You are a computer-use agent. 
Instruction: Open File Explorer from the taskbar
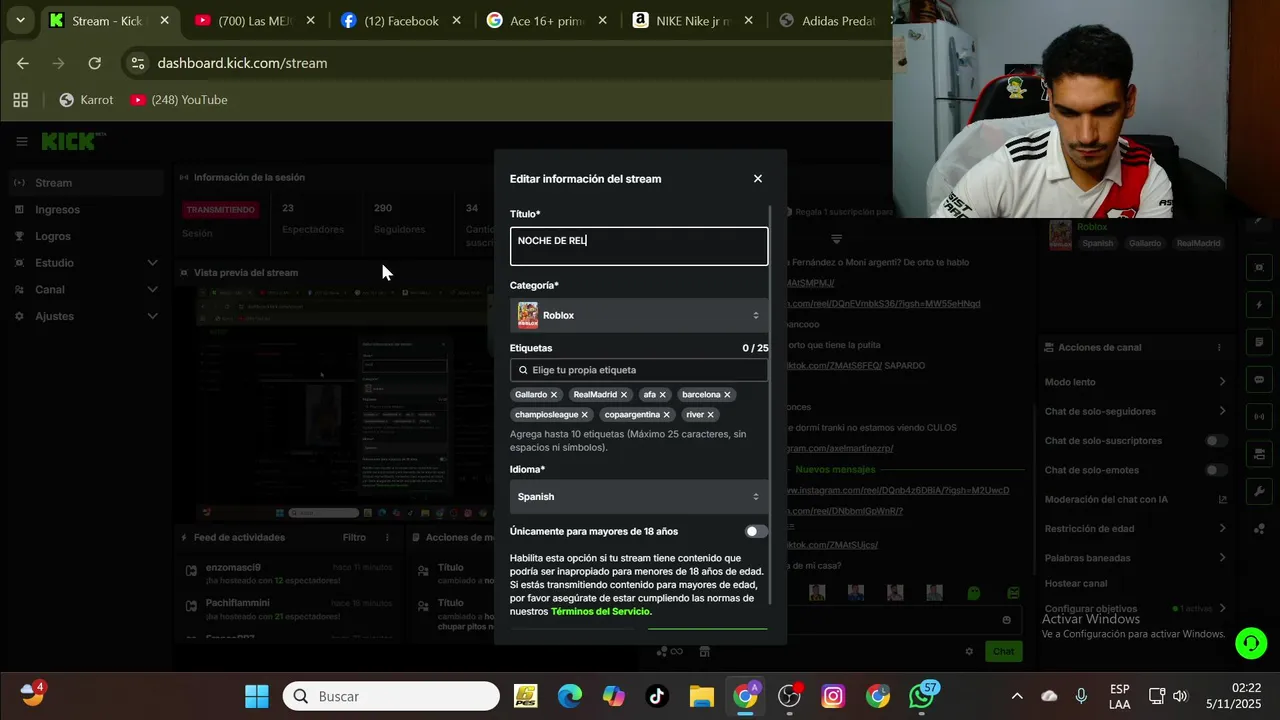pos(701,696)
